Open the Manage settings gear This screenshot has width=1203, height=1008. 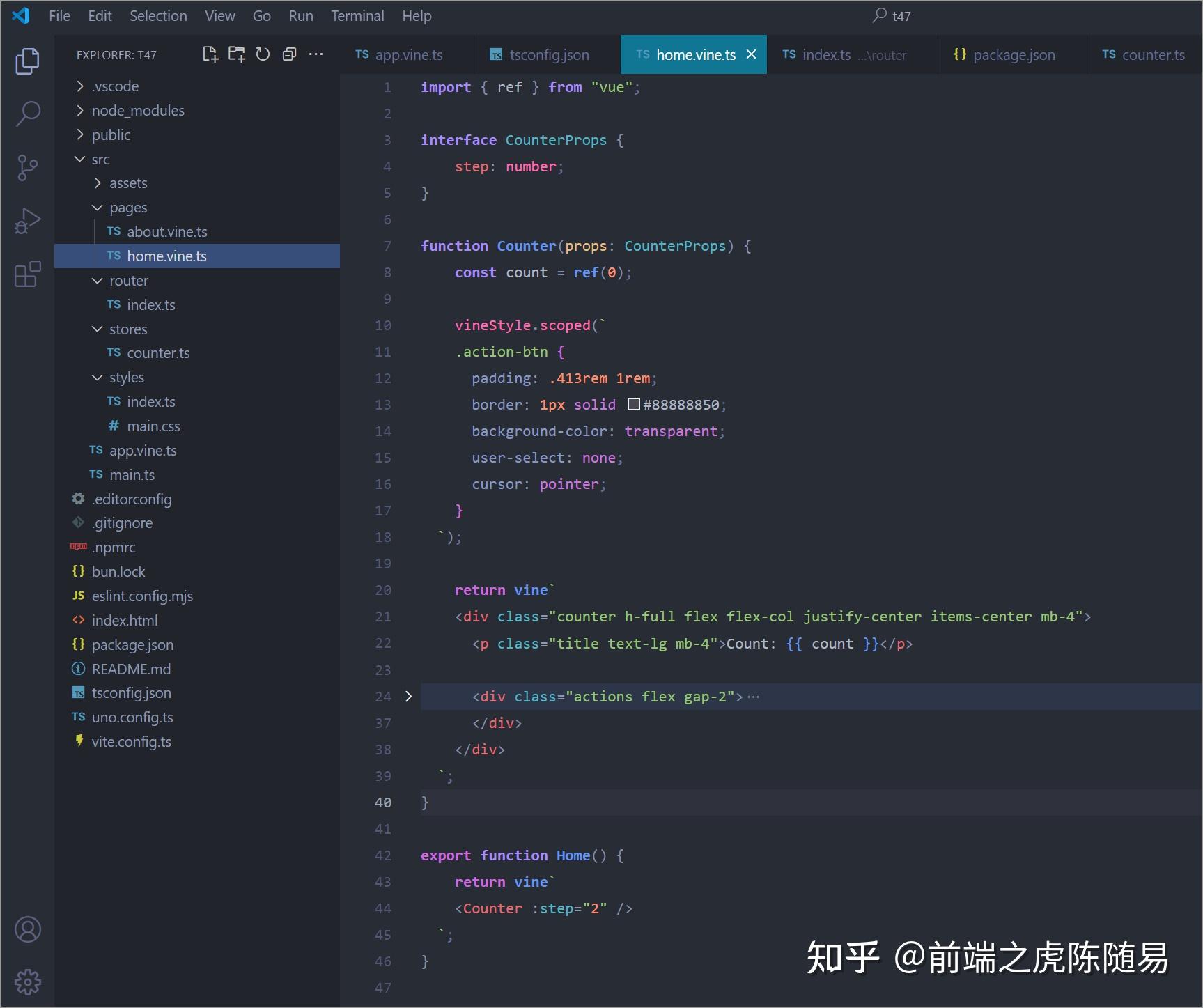click(x=27, y=982)
